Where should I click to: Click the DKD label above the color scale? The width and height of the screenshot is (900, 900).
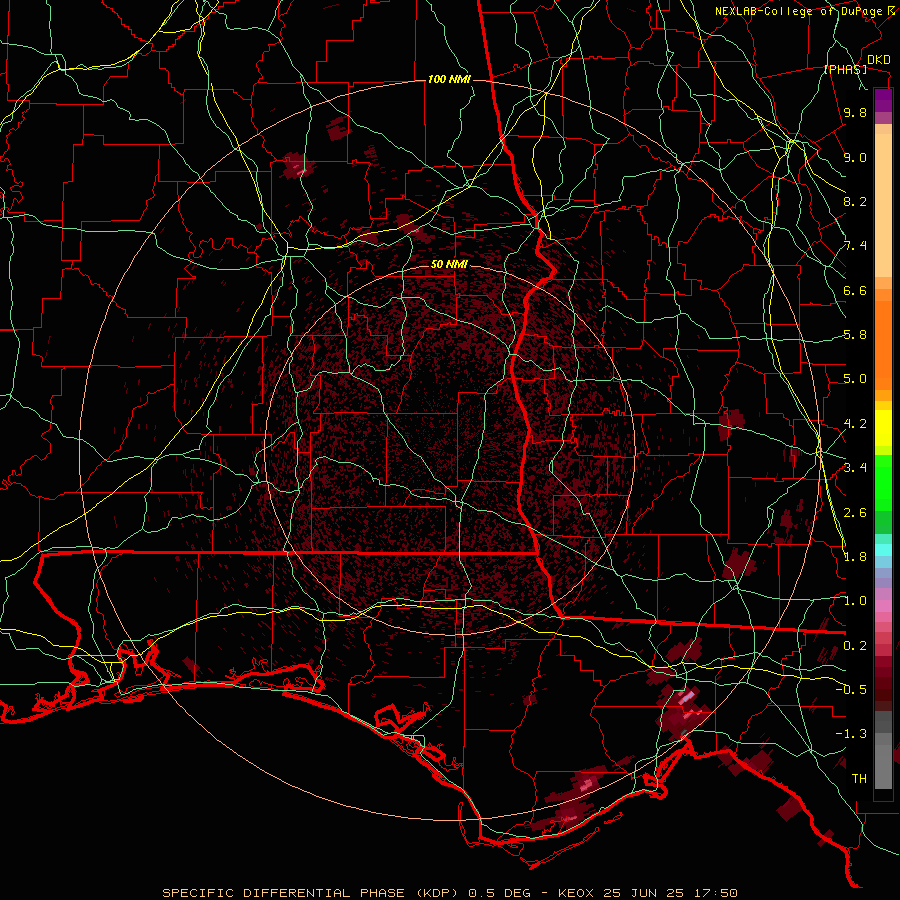pos(878,60)
